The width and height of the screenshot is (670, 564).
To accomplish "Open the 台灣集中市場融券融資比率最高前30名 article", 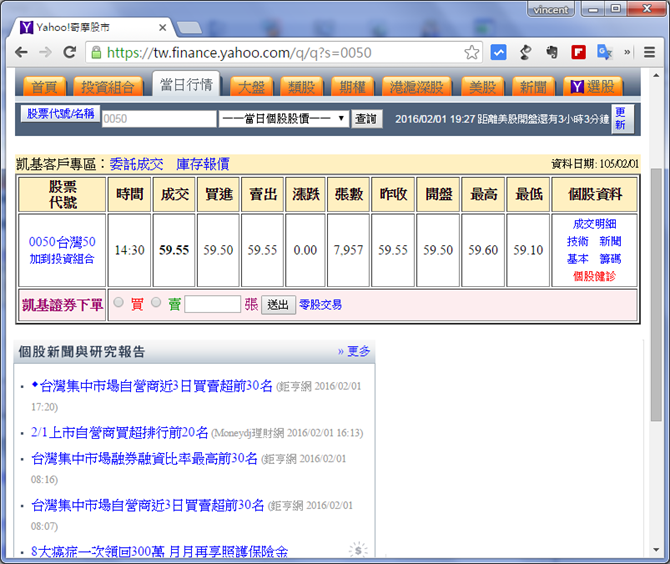I will click(144, 458).
